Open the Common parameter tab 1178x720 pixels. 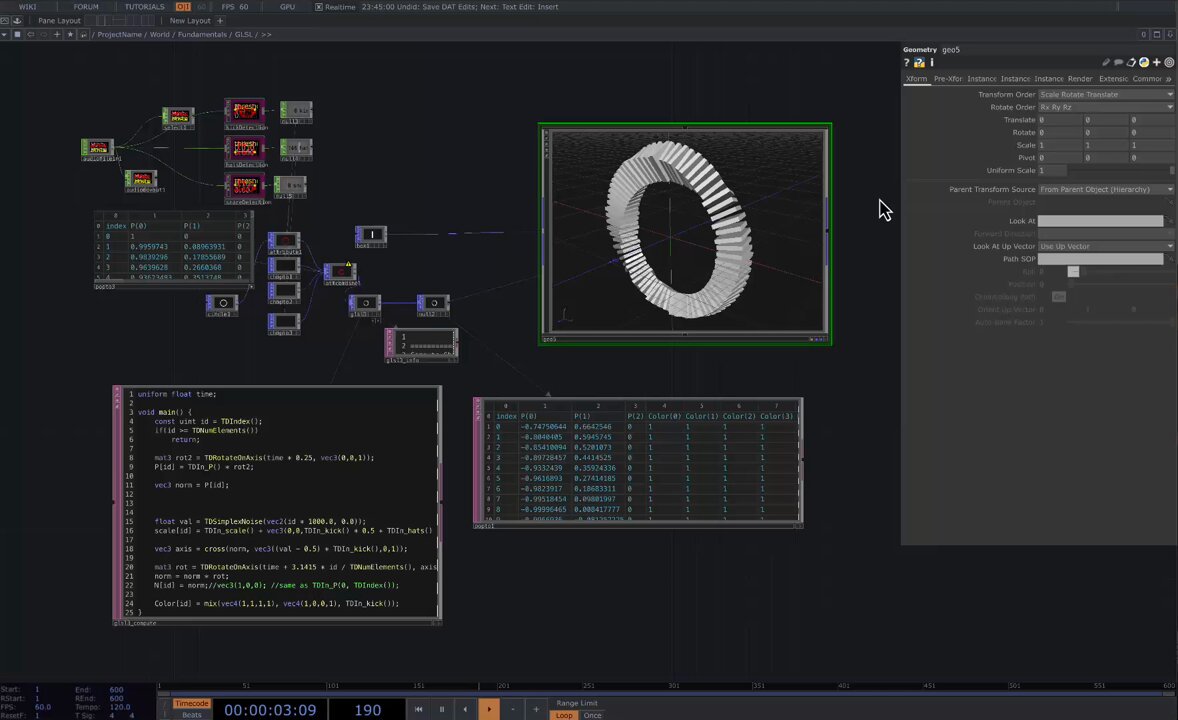(x=1147, y=79)
